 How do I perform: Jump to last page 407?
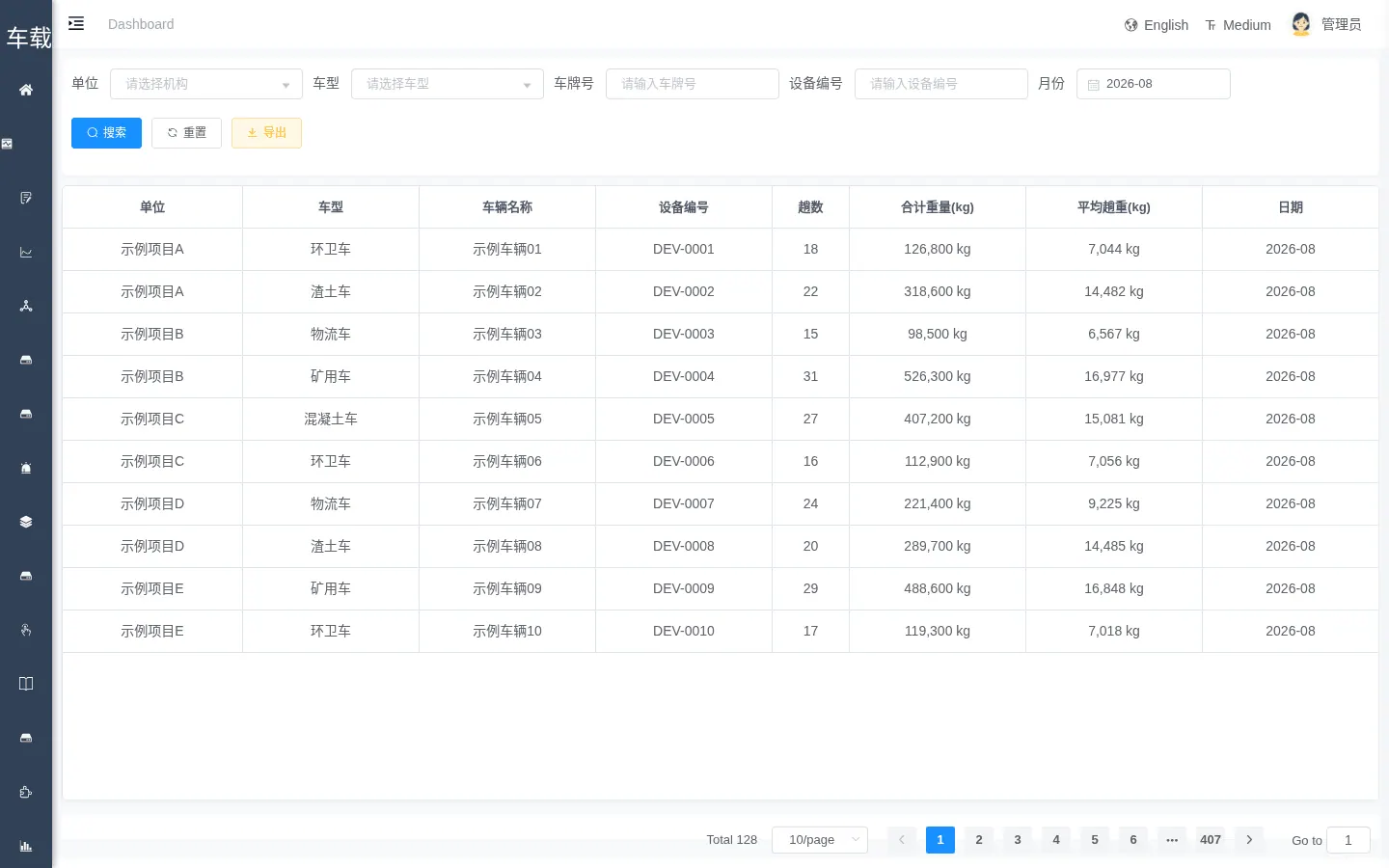1211,840
